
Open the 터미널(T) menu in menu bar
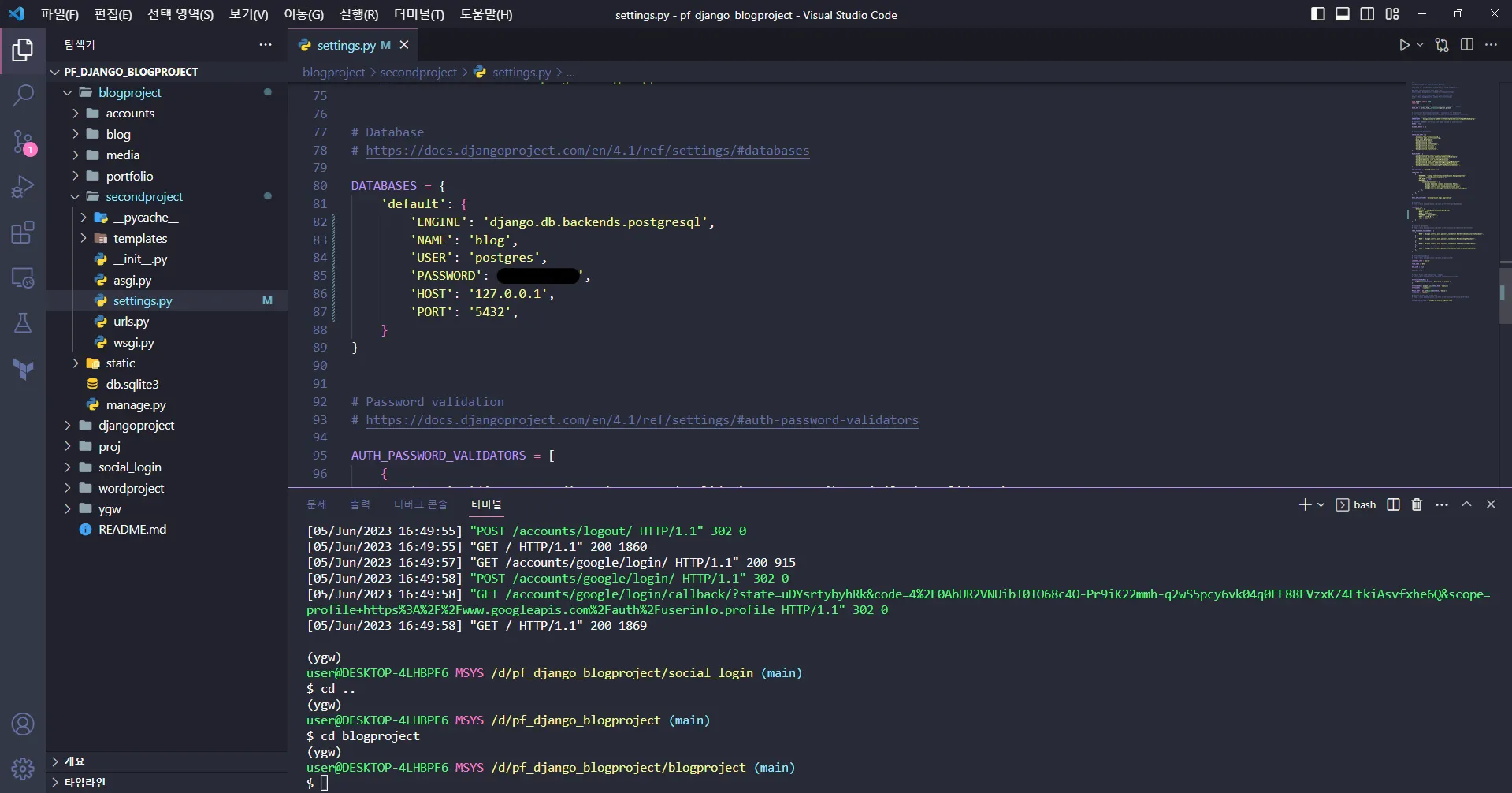(418, 14)
